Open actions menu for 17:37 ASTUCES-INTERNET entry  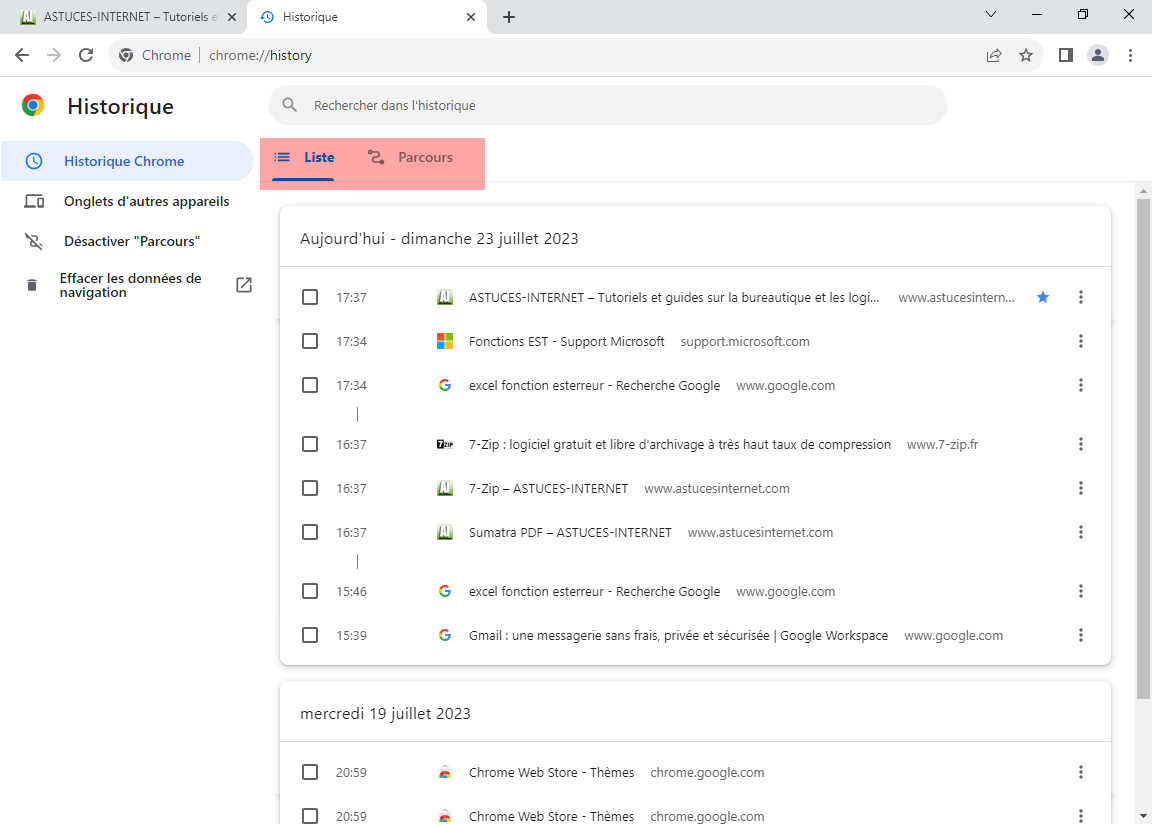(x=1081, y=297)
